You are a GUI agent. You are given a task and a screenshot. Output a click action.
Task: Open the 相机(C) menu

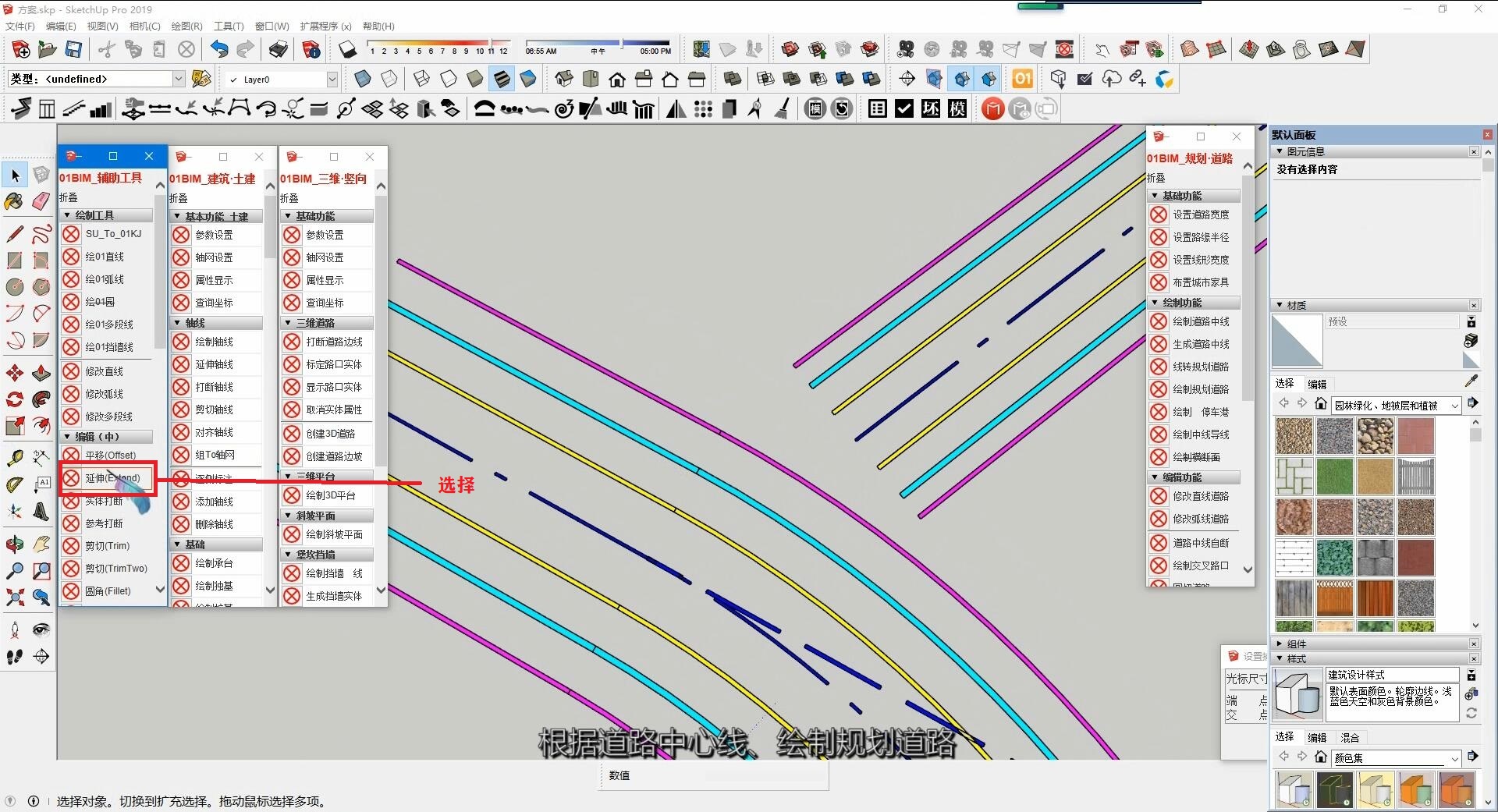tap(144, 26)
